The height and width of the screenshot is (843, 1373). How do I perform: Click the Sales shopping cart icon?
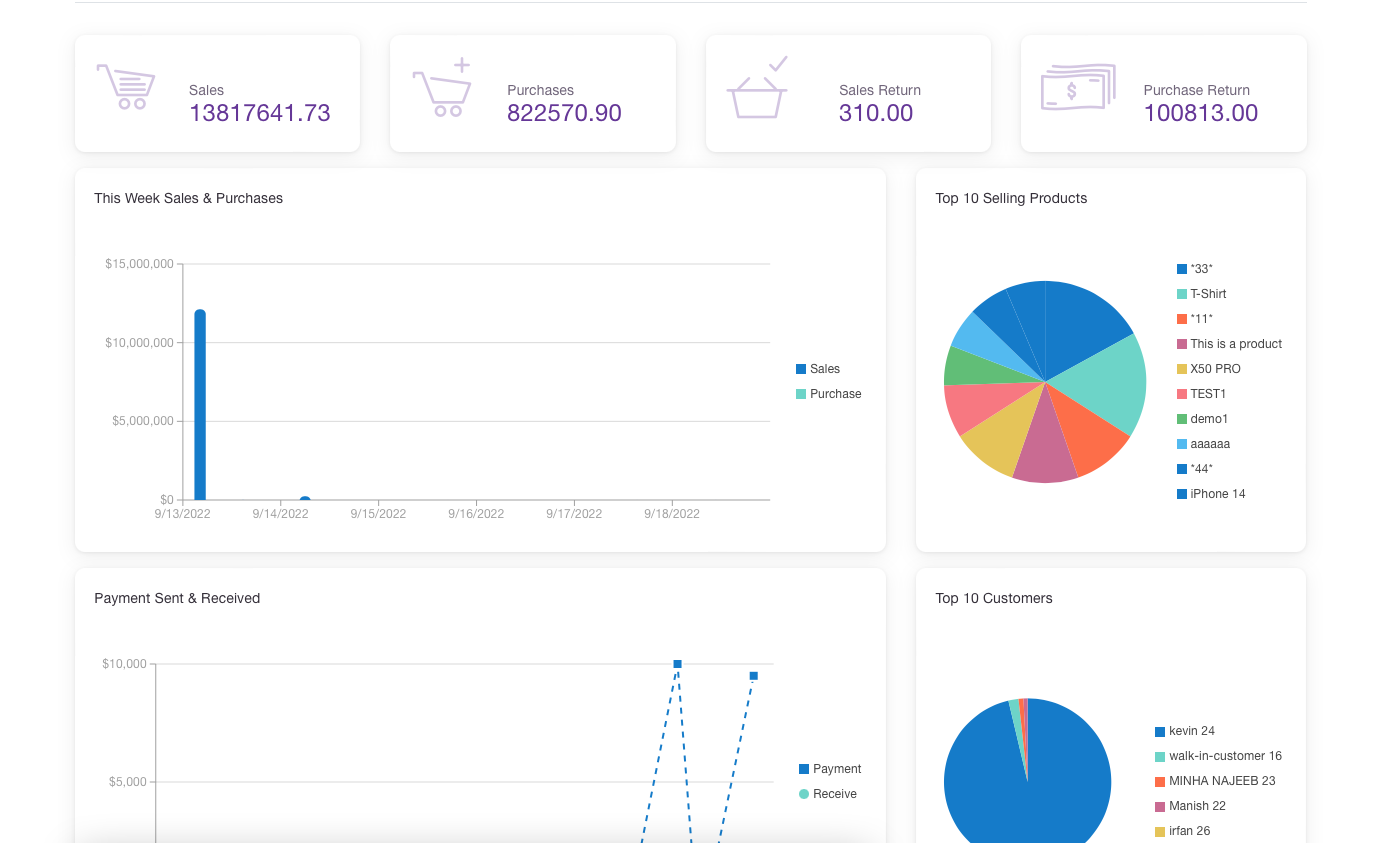click(x=126, y=87)
